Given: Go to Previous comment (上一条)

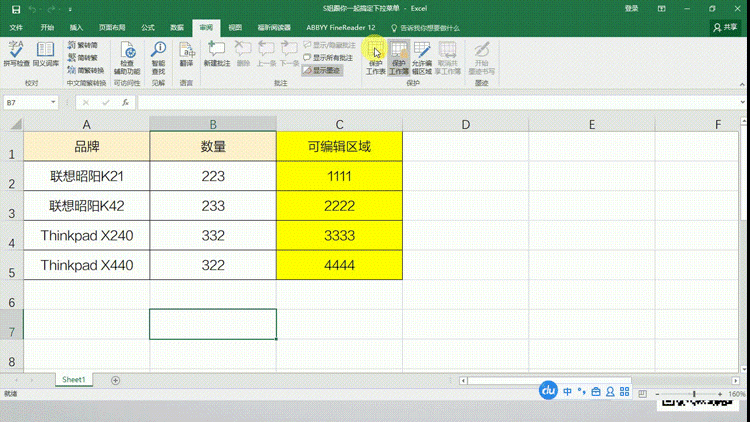Looking at the screenshot, I should coord(266,54).
